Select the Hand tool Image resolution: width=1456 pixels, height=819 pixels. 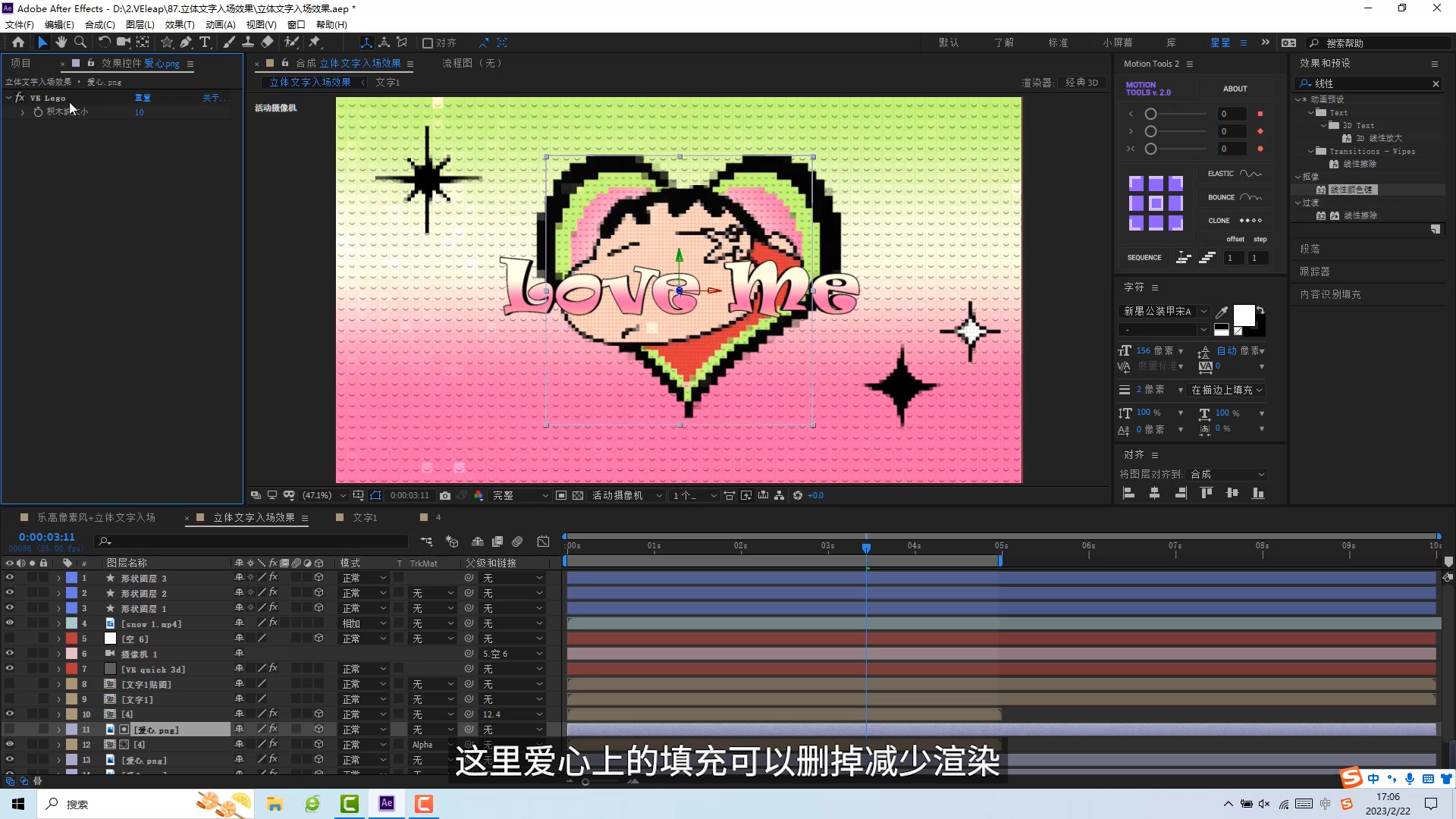pyautogui.click(x=61, y=42)
